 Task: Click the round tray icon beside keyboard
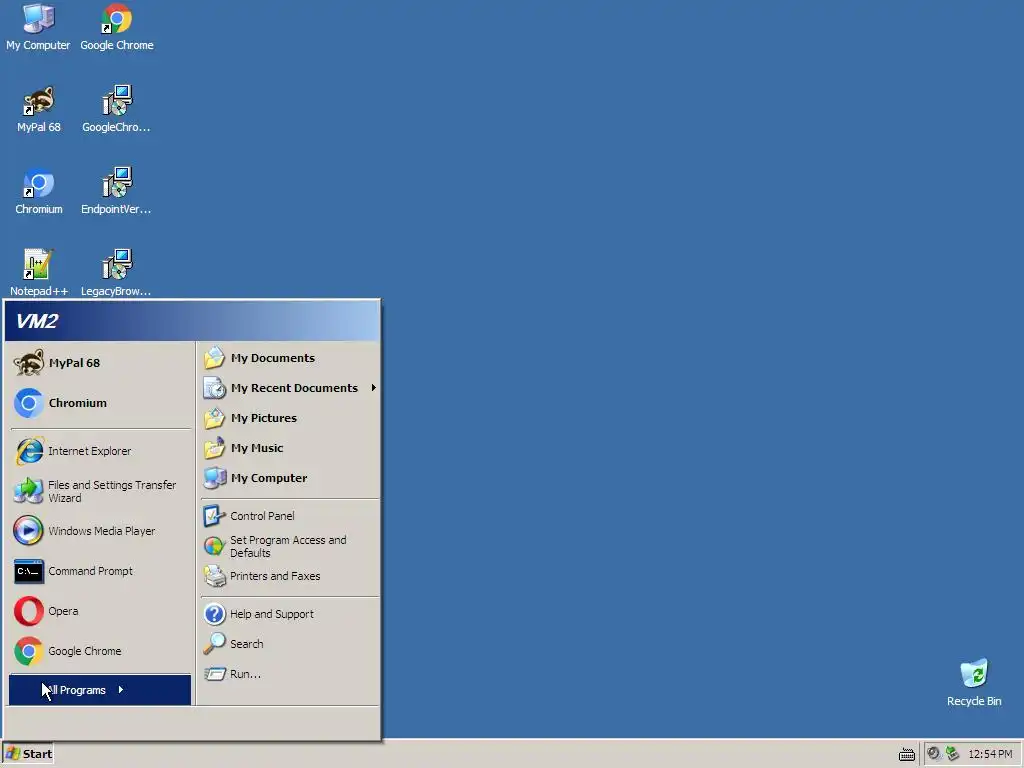[933, 754]
